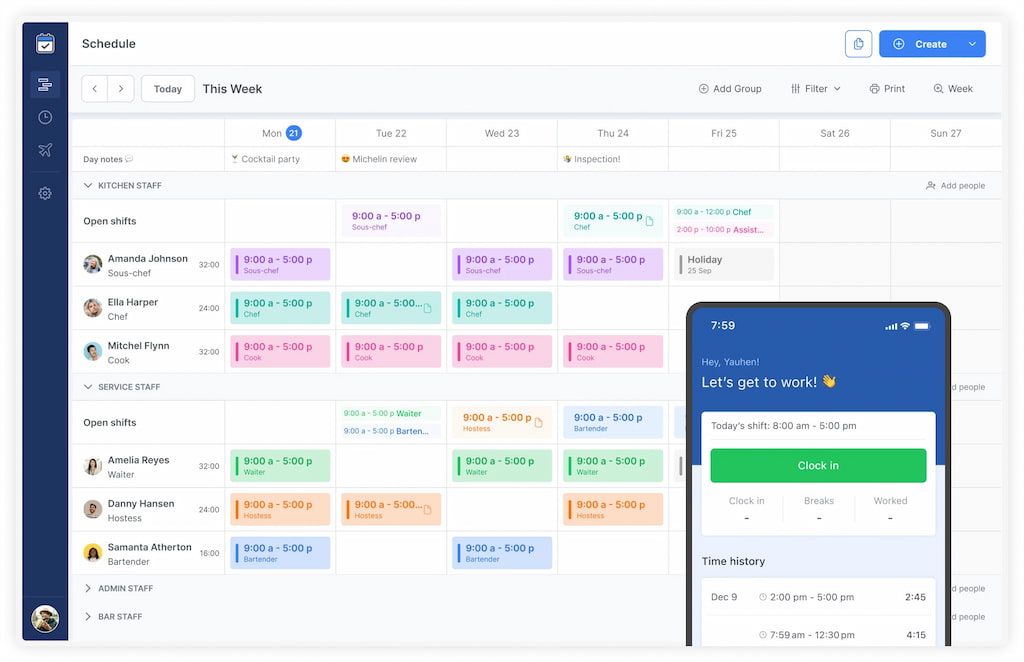Open the time off airplane icon in sidebar
The width and height of the screenshot is (1024, 662).
pyautogui.click(x=45, y=150)
